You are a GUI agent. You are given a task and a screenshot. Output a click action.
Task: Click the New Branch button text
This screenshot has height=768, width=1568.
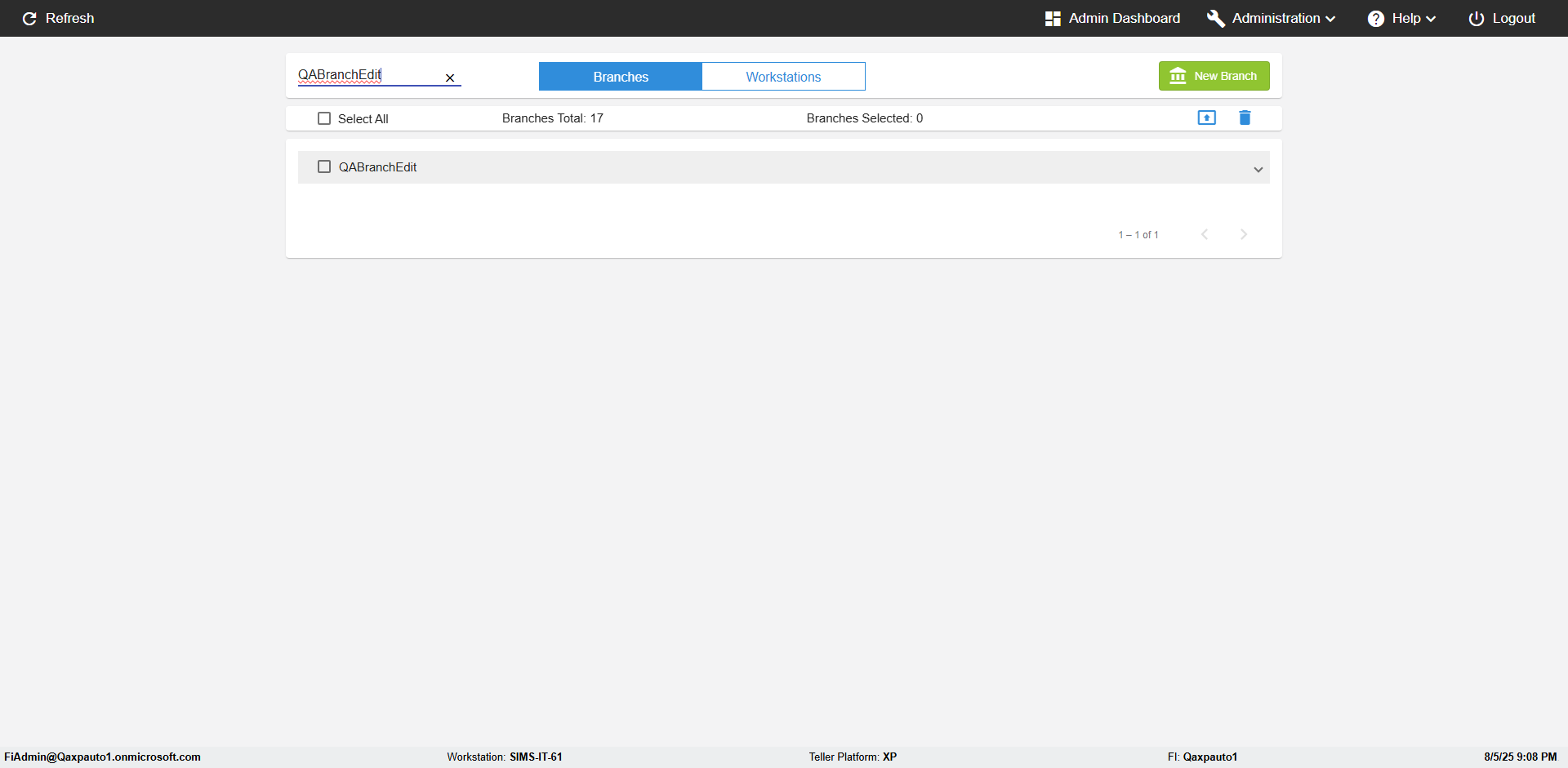coord(1226,76)
